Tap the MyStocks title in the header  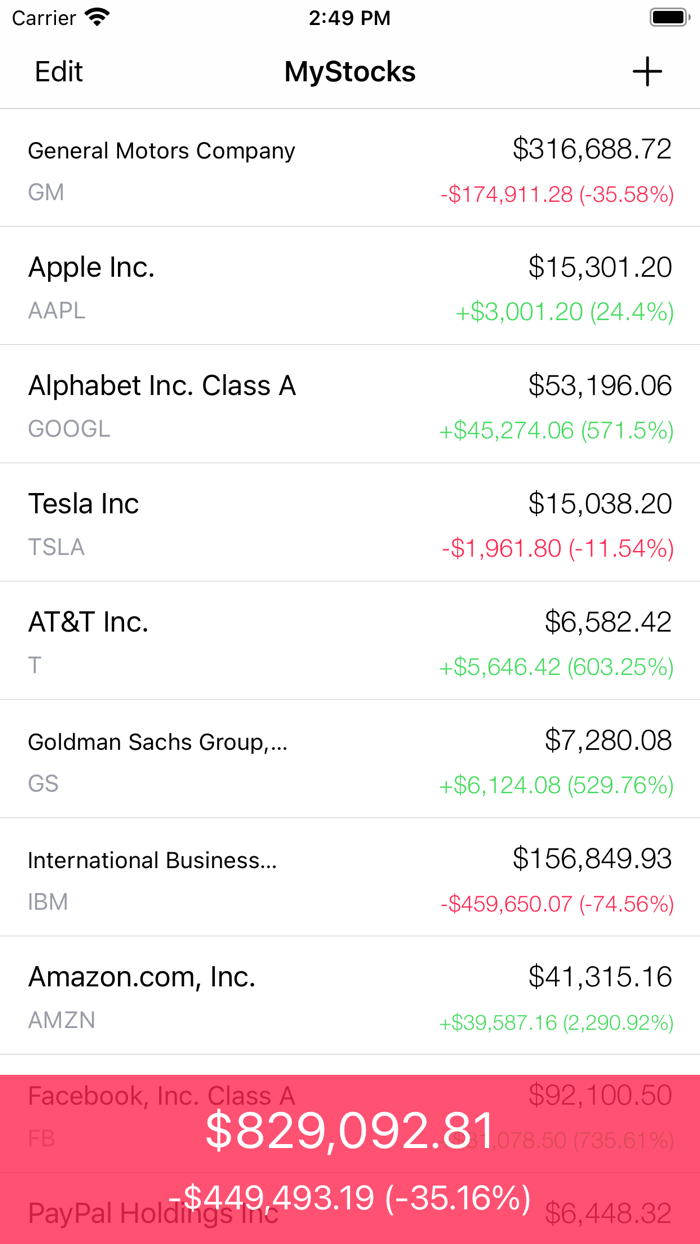(x=349, y=71)
